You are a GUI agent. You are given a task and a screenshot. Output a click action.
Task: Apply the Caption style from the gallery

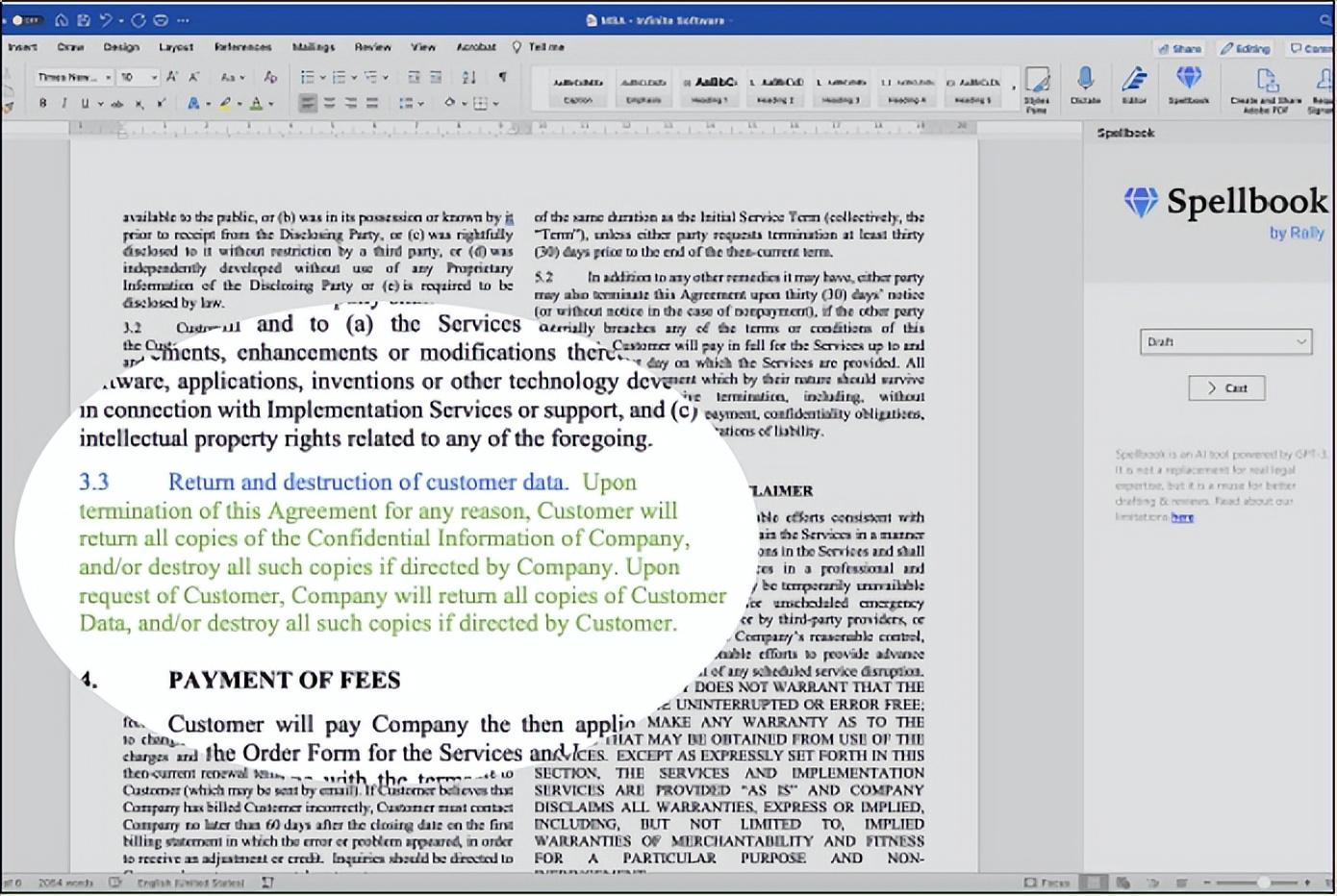coord(577,88)
